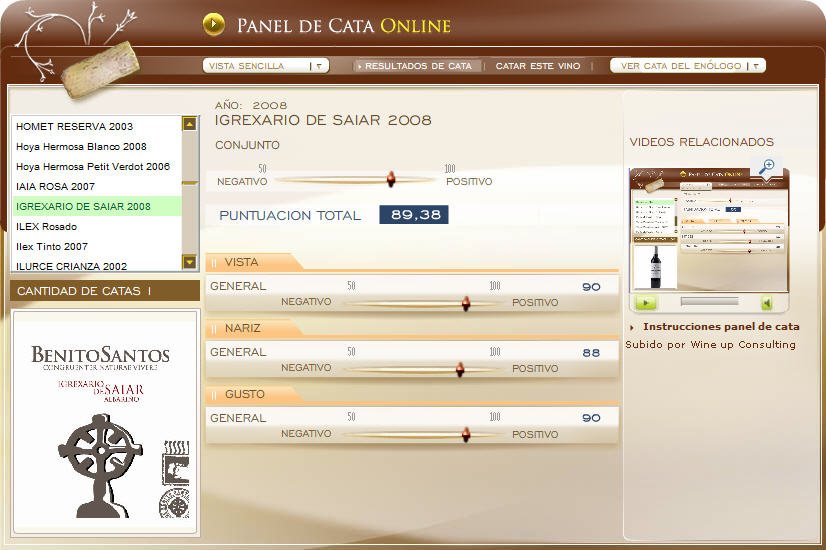This screenshot has width=826, height=550.
Task: Open the Benito Santos wine label image
Action: (x=104, y=421)
